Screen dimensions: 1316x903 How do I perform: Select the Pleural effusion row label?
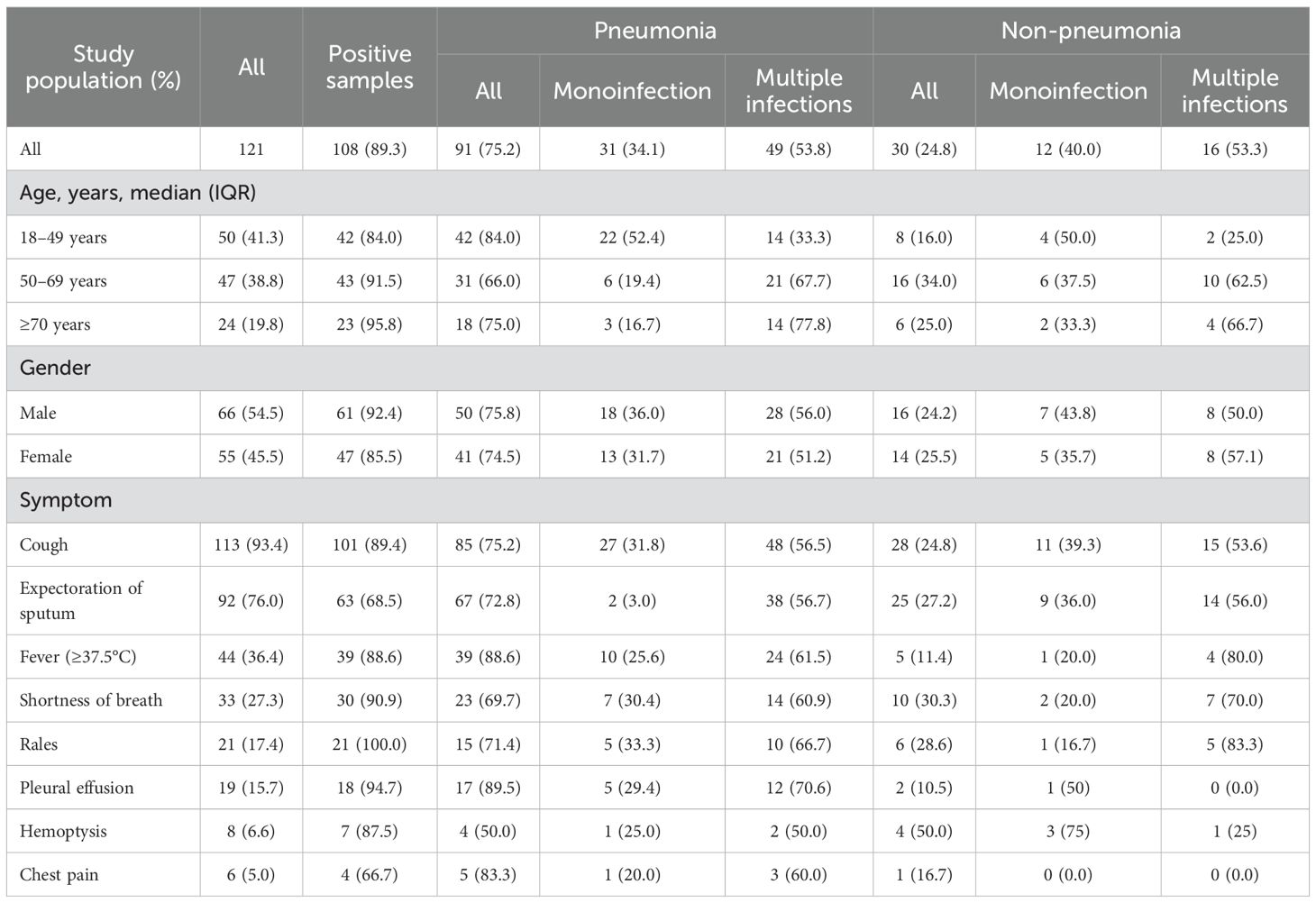77,788
